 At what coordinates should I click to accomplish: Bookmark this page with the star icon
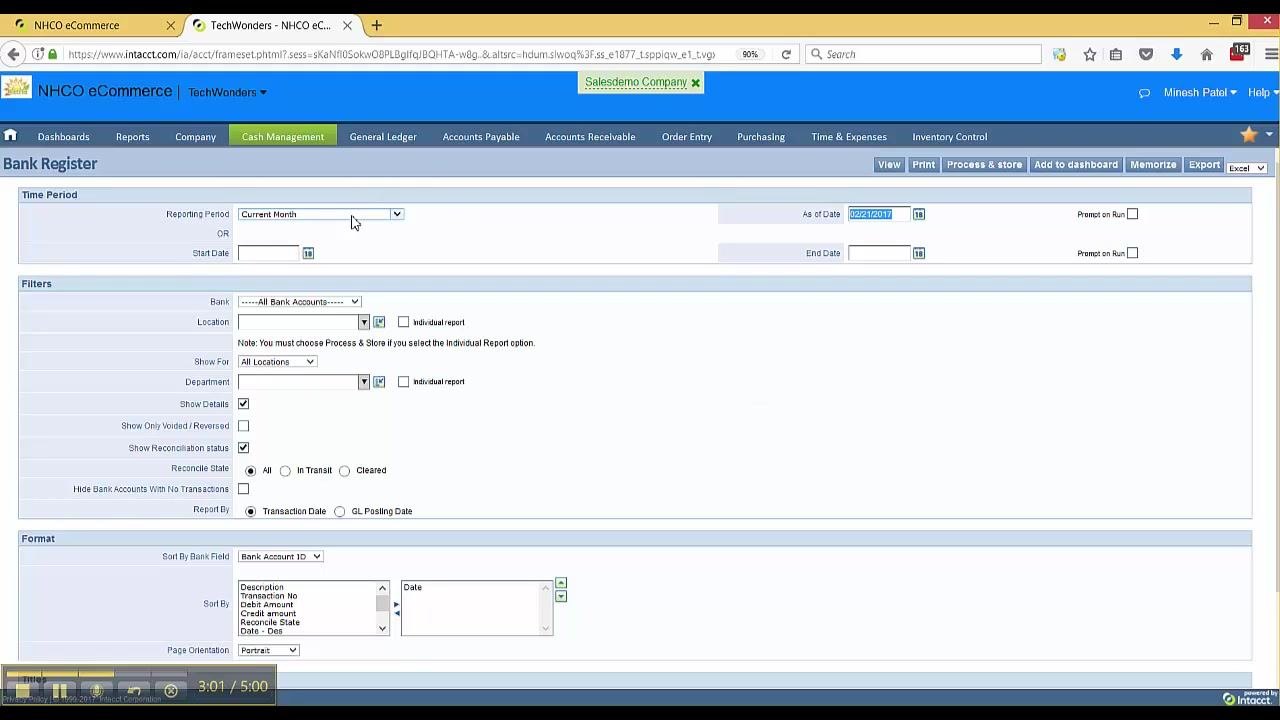pos(1090,54)
